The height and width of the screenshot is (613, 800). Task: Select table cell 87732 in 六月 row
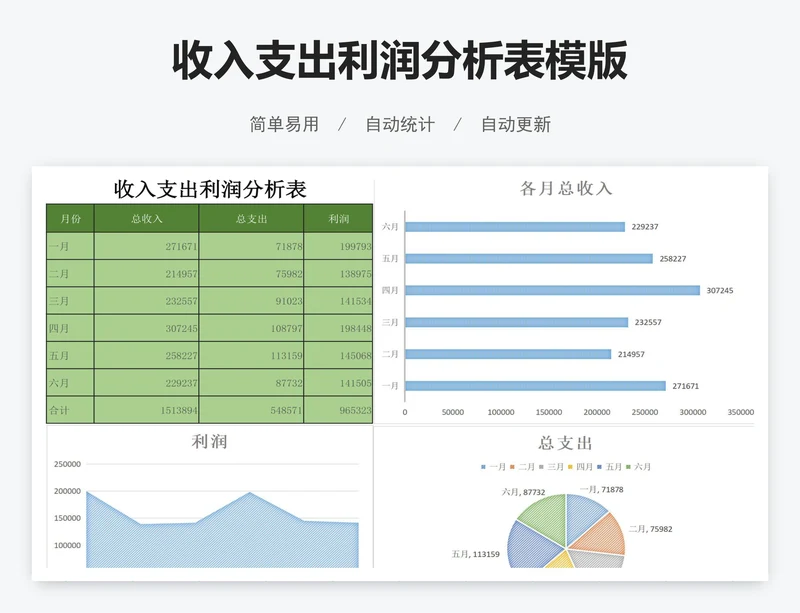click(252, 383)
